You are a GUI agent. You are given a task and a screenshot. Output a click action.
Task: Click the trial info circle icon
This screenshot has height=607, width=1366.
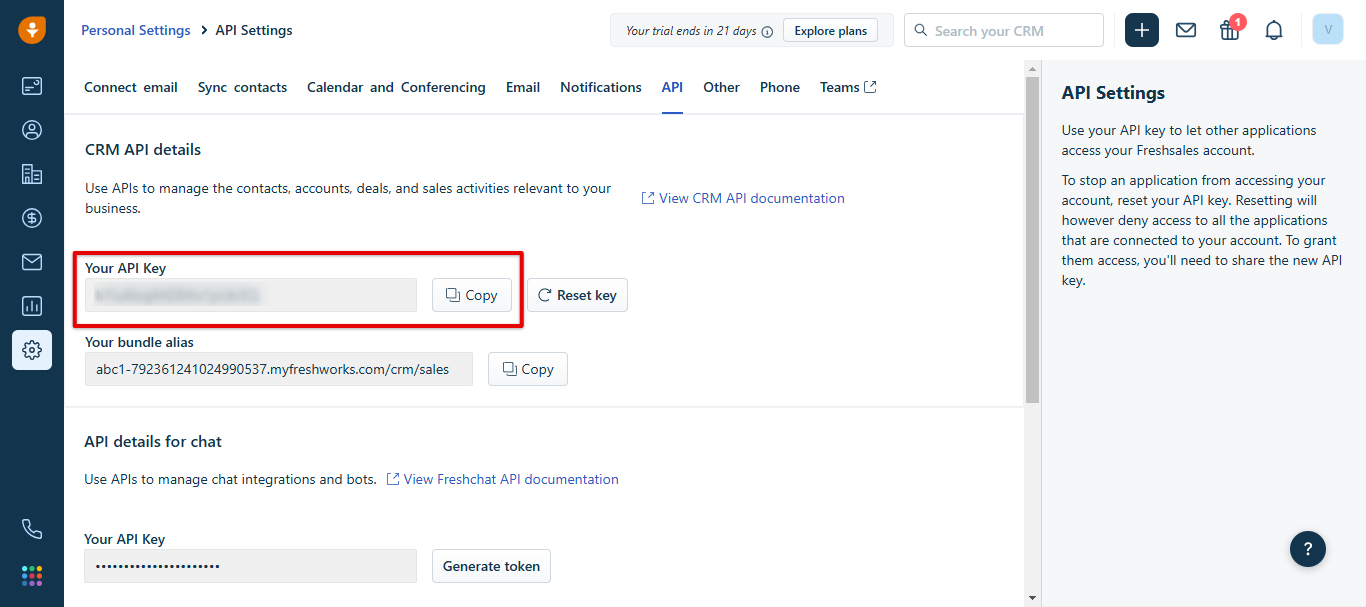coord(768,31)
